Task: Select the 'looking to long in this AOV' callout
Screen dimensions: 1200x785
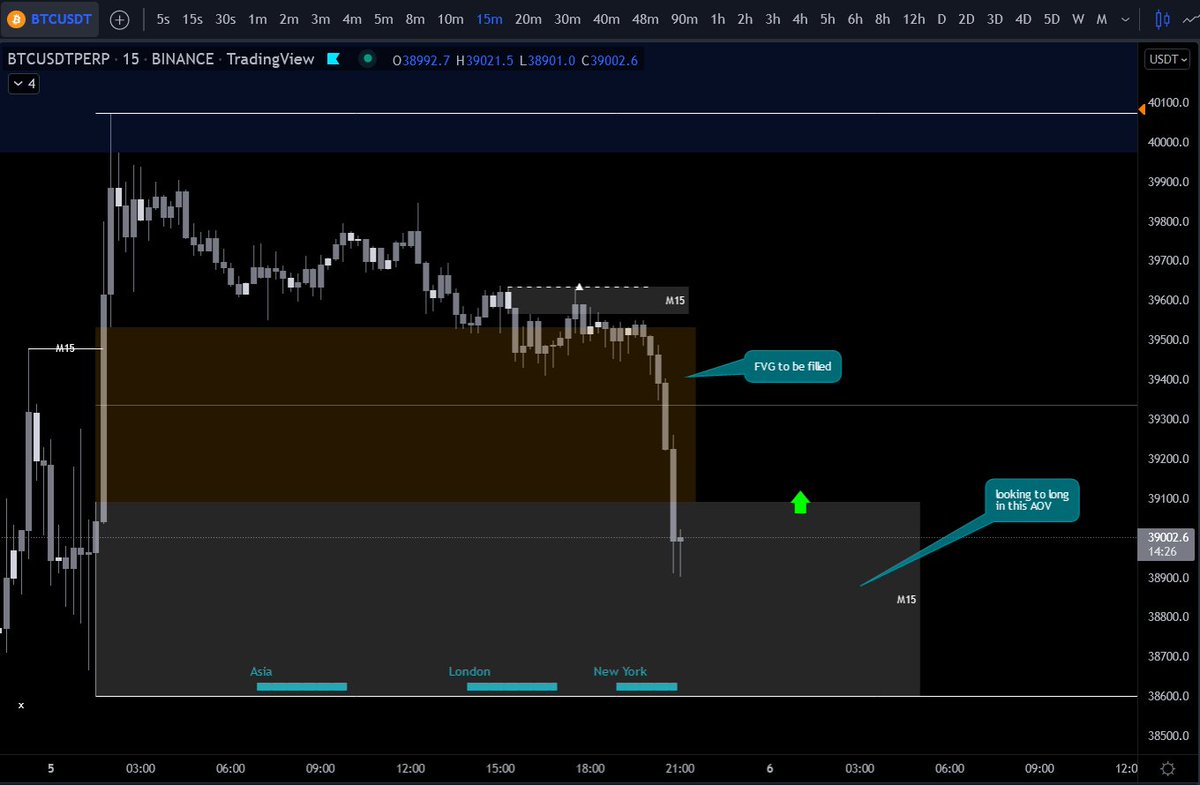Action: coord(1033,500)
